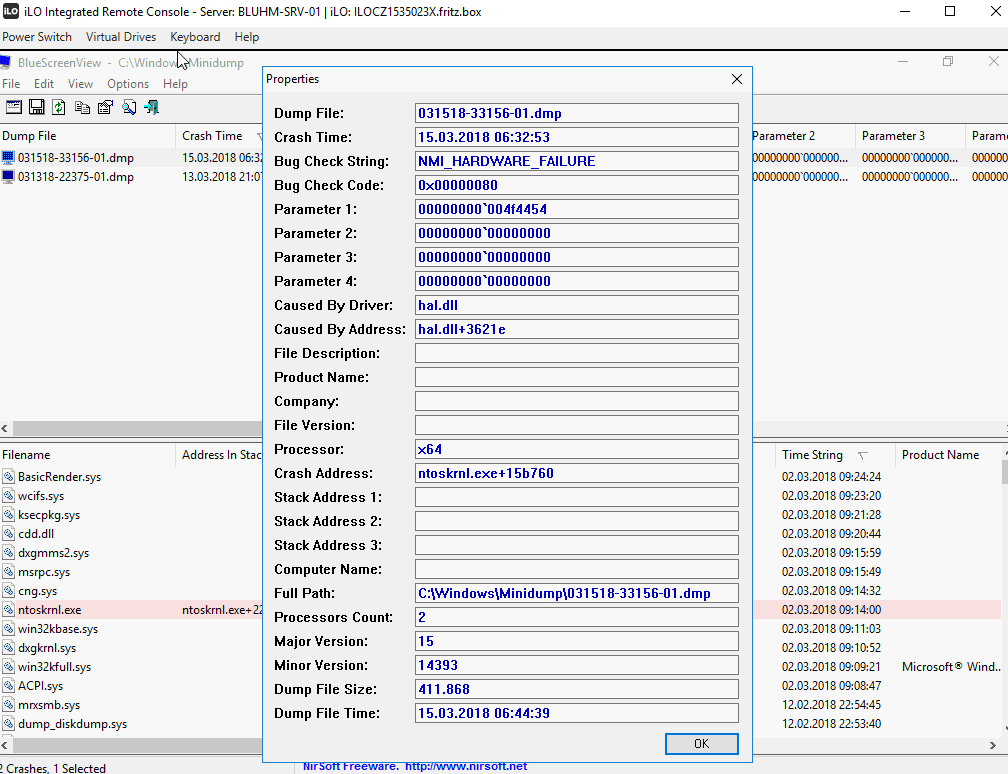Screen dimensions: 1008x774
Task: Click the Microsoft Wind.. product name cell
Action: [951, 667]
